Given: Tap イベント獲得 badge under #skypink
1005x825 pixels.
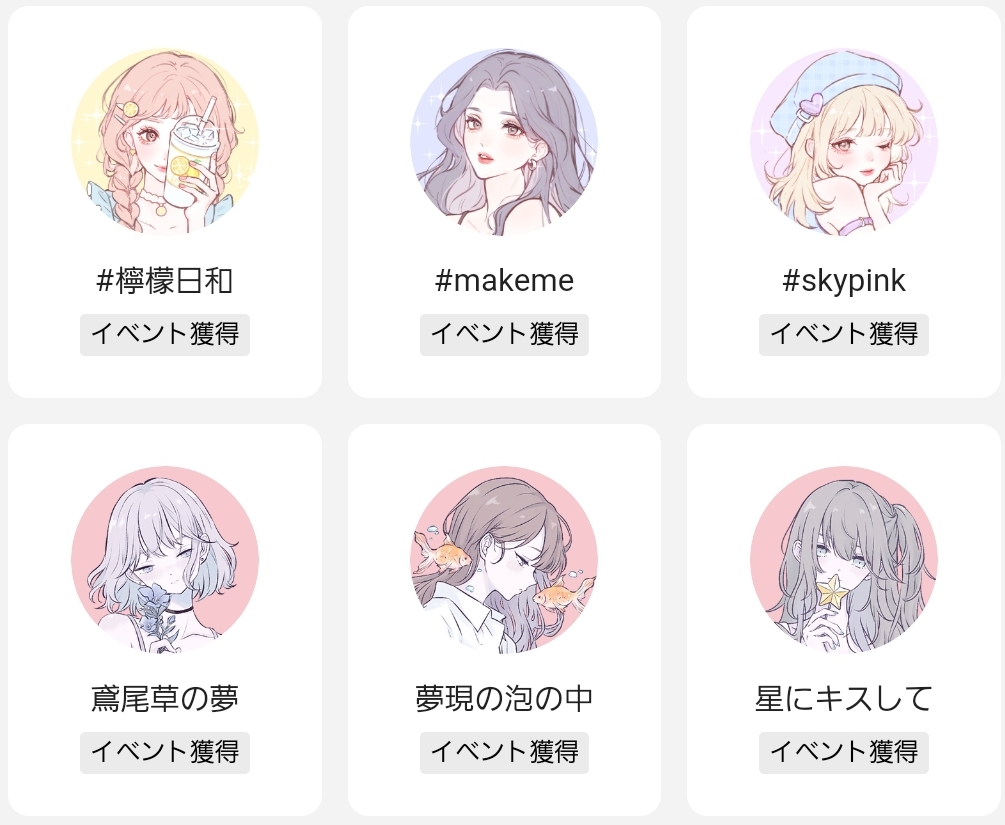Looking at the screenshot, I should (x=843, y=335).
